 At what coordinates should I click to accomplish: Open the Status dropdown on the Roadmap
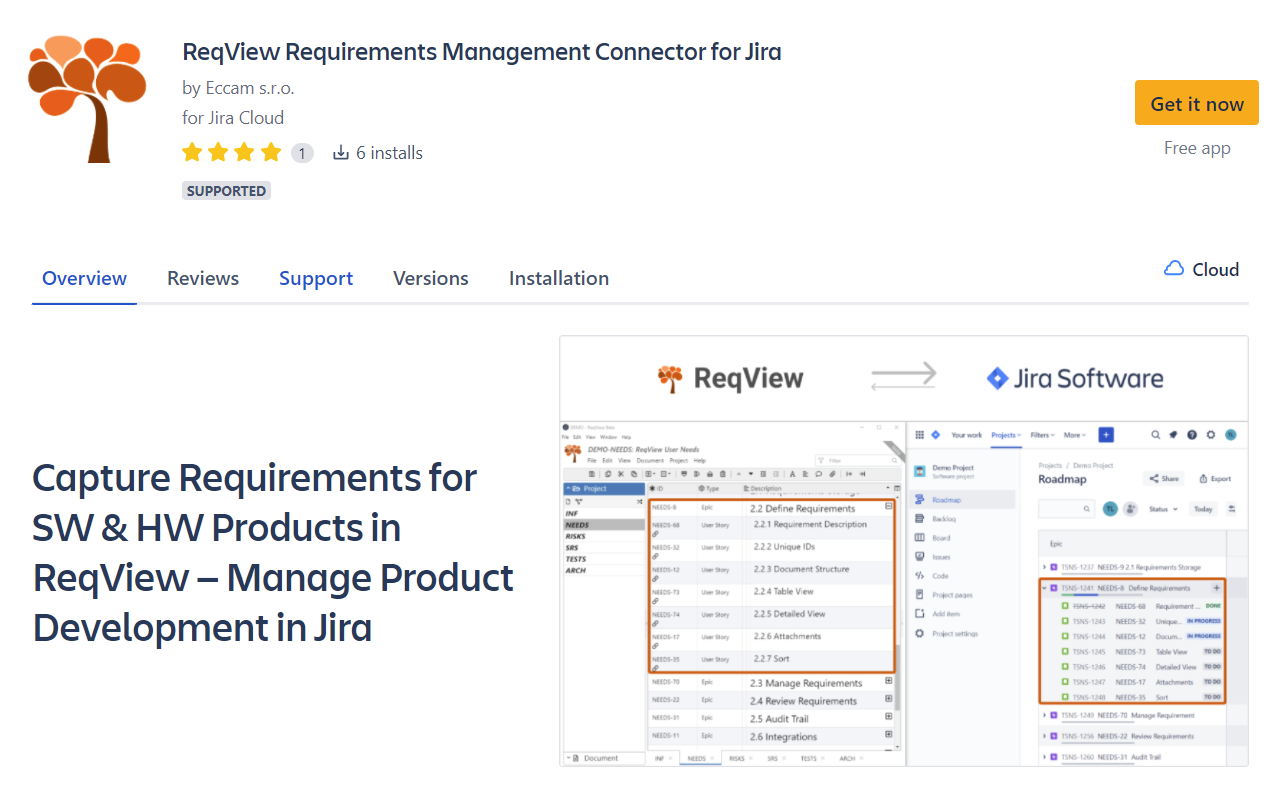click(x=1162, y=509)
